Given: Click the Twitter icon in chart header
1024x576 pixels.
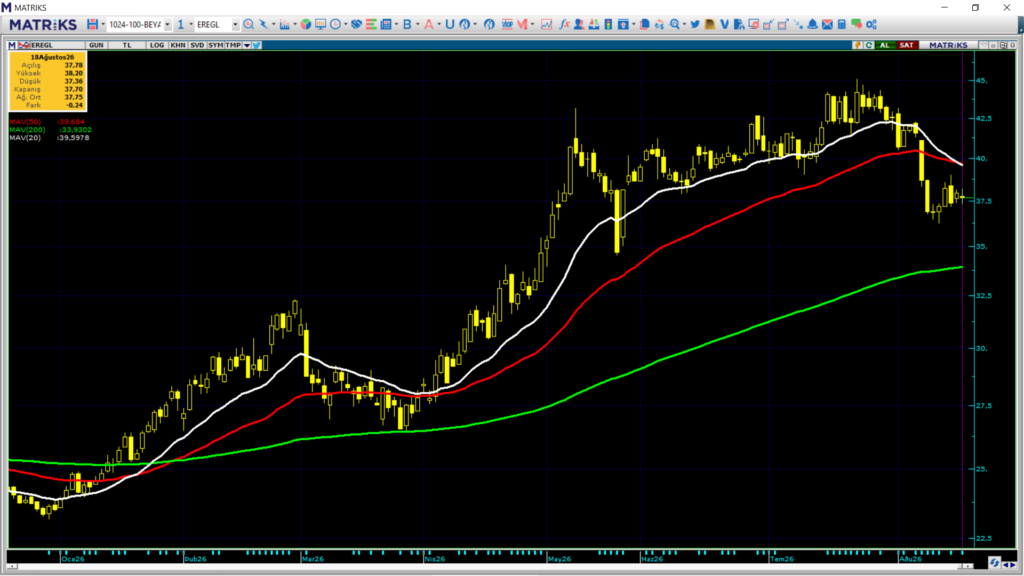Looking at the screenshot, I should pyautogui.click(x=257, y=45).
